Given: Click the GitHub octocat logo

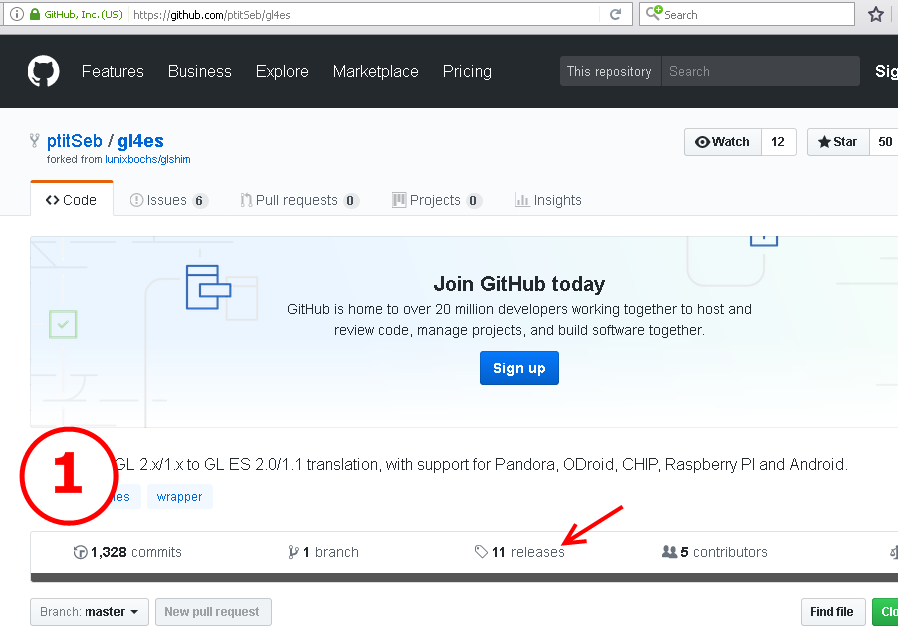Looking at the screenshot, I should click(x=43, y=71).
